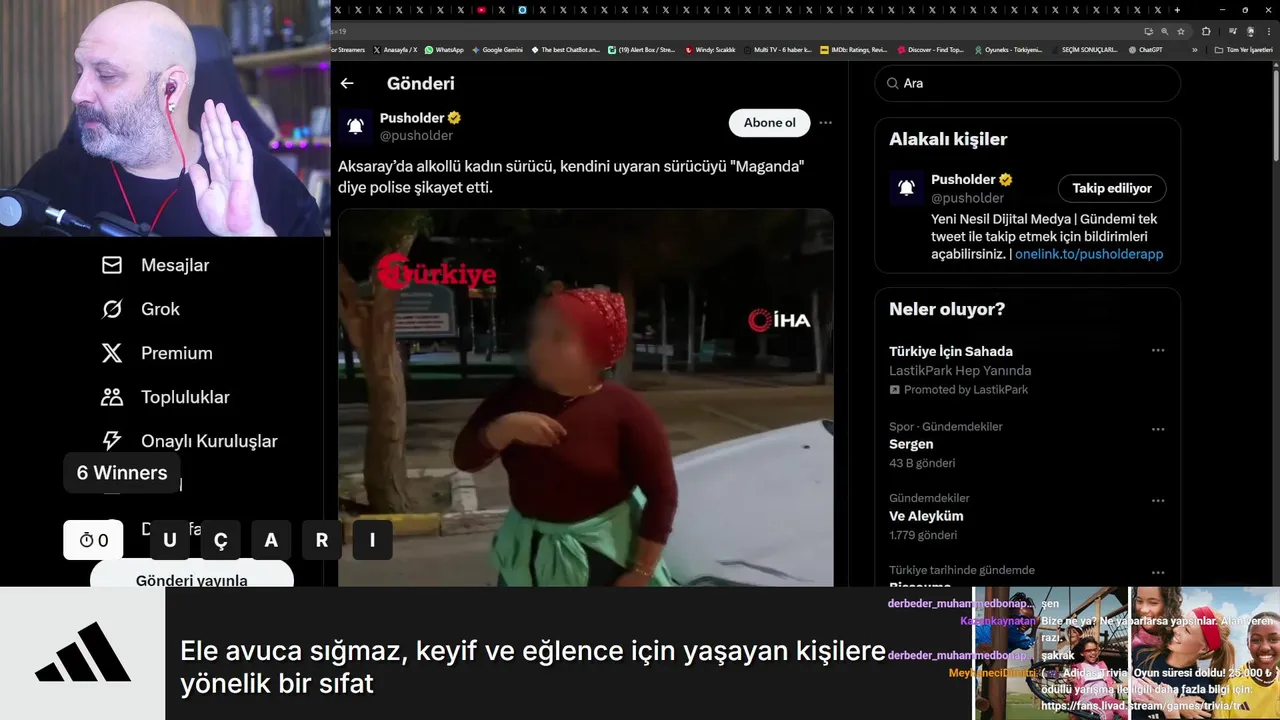Click the Topluluklar people icon
This screenshot has height=720, width=1280.
pos(112,397)
